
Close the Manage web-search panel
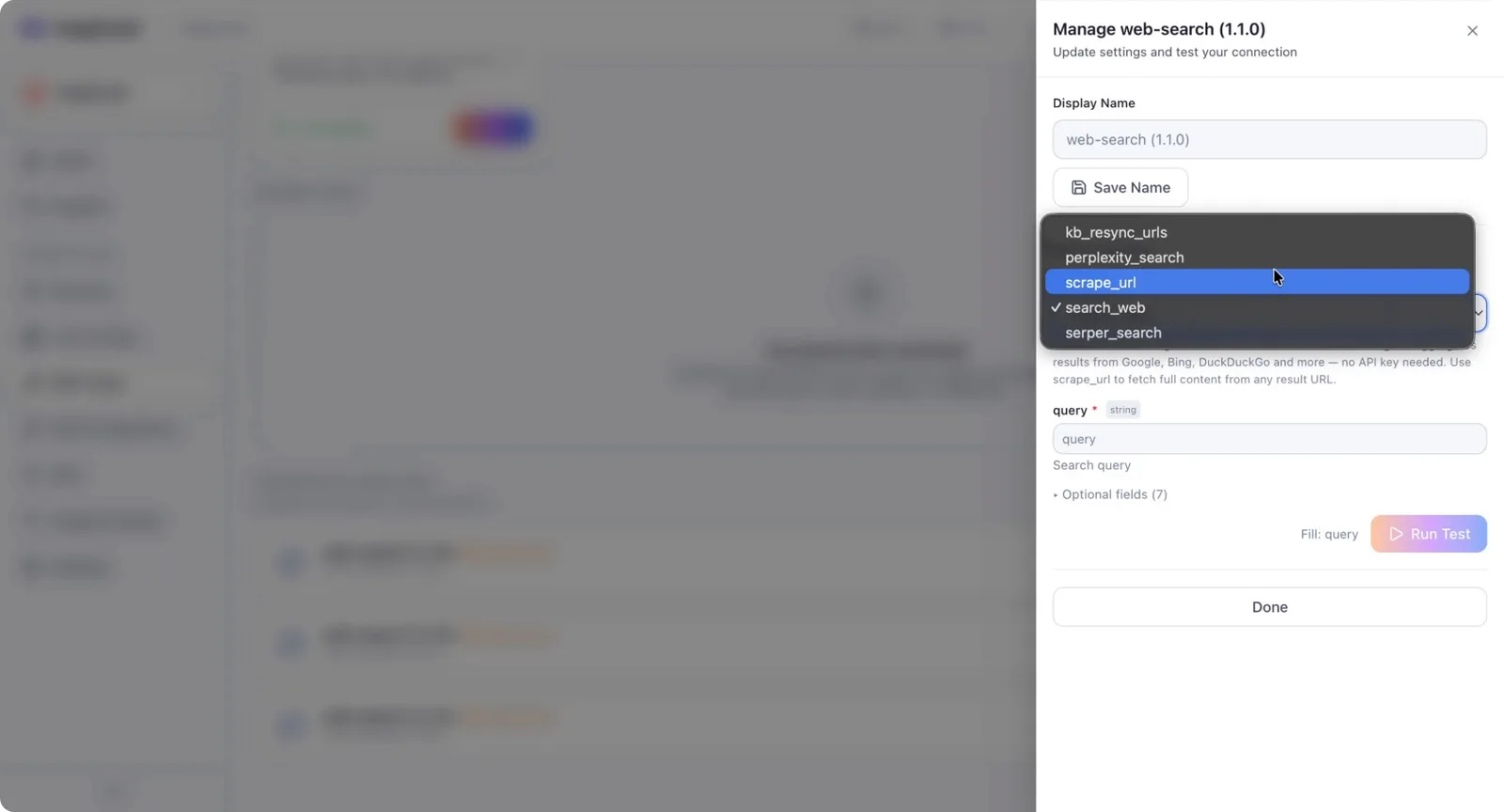1472,31
